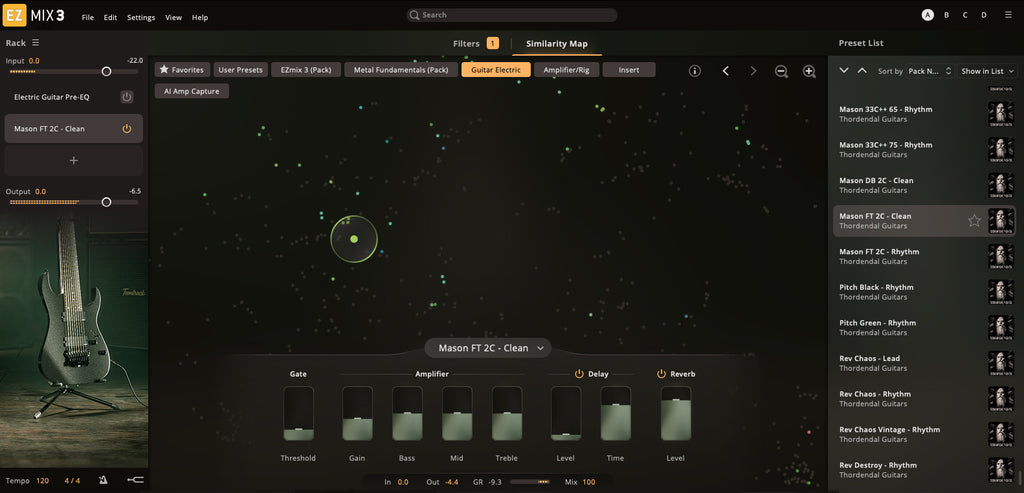Select Mason 33C++ 65 - Rhythm preset
The image size is (1024, 493).
click(x=924, y=114)
